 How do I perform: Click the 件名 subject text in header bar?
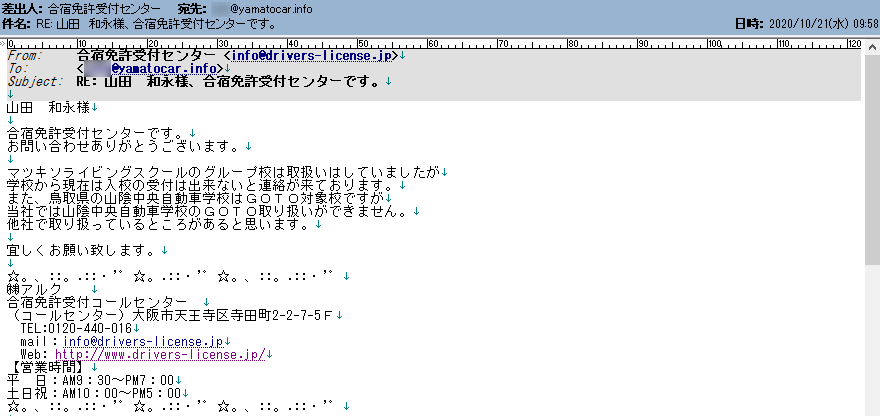pos(159,24)
